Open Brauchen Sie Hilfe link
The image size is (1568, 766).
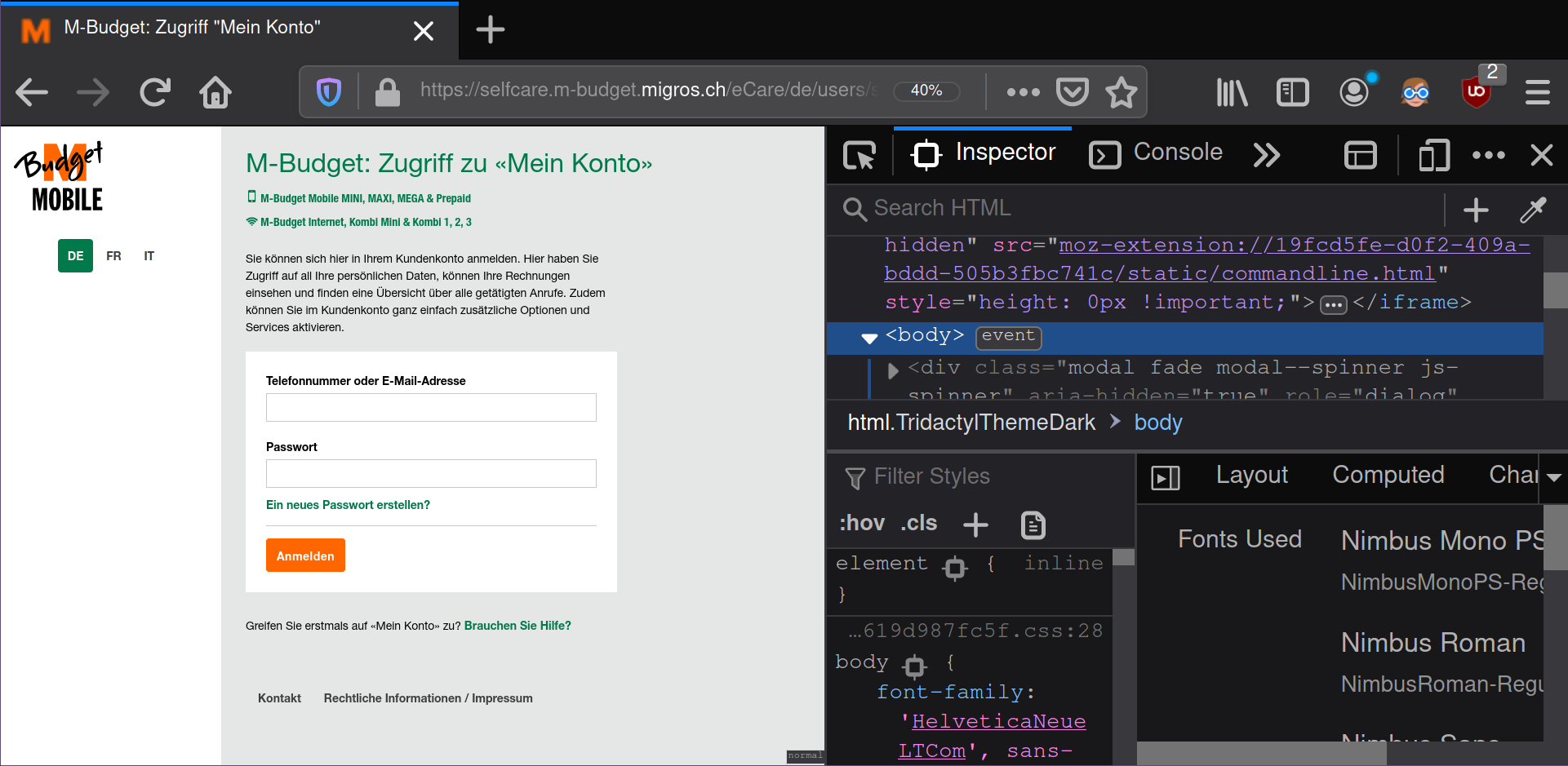coord(517,626)
